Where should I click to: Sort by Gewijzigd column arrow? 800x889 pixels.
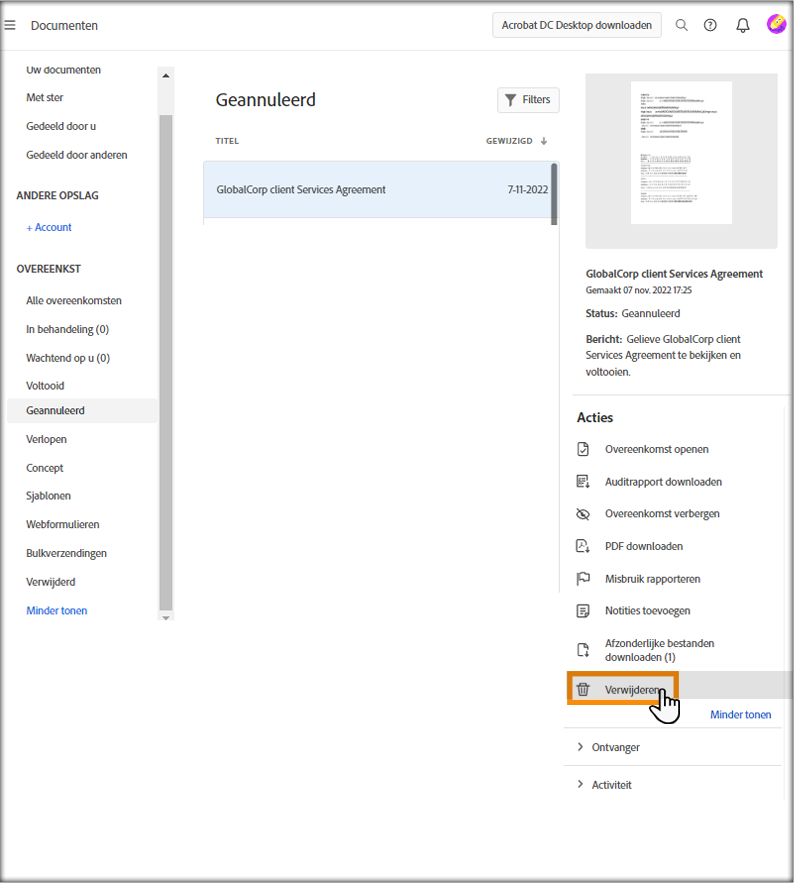pos(544,141)
